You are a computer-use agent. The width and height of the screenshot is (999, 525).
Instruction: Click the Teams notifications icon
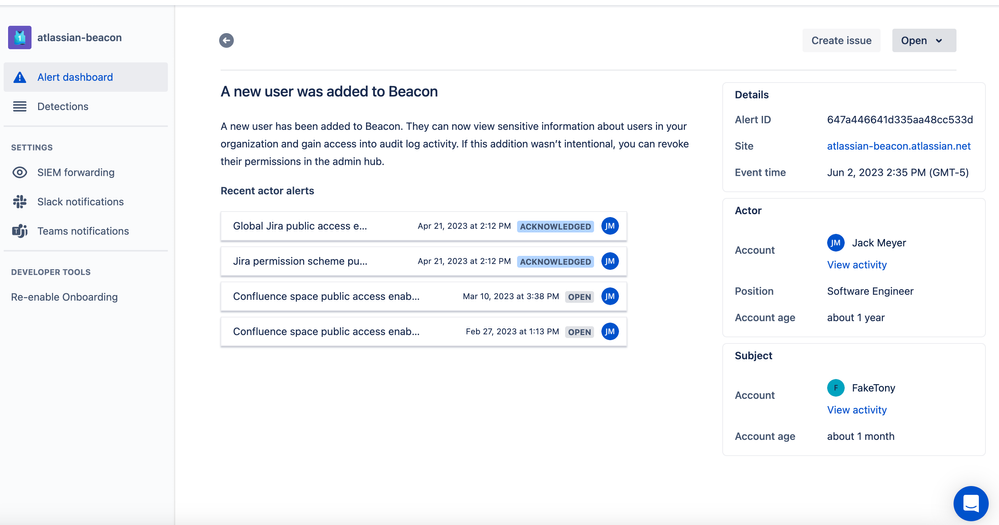click(x=20, y=231)
